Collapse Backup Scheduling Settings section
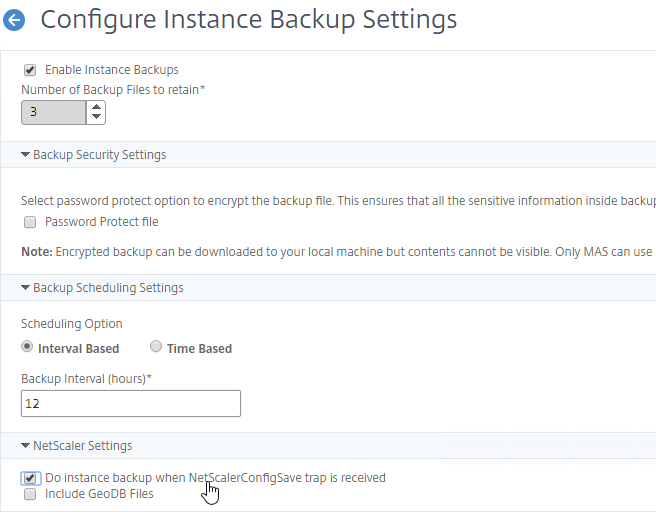Viewport: 656px width, 512px height. [x=25, y=288]
